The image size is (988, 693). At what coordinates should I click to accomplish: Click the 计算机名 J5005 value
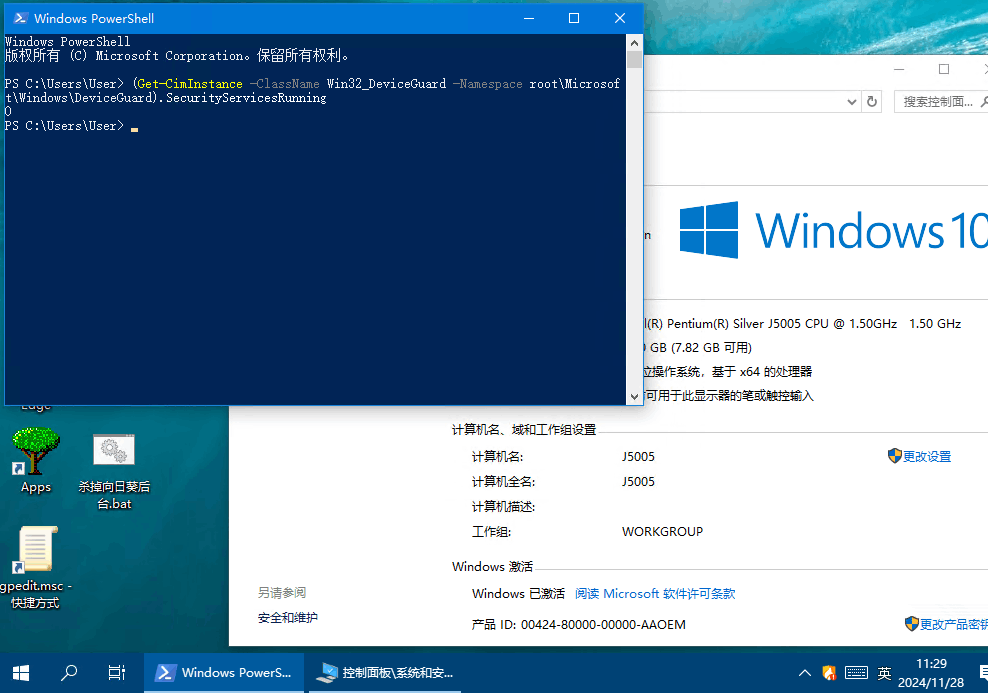point(638,456)
